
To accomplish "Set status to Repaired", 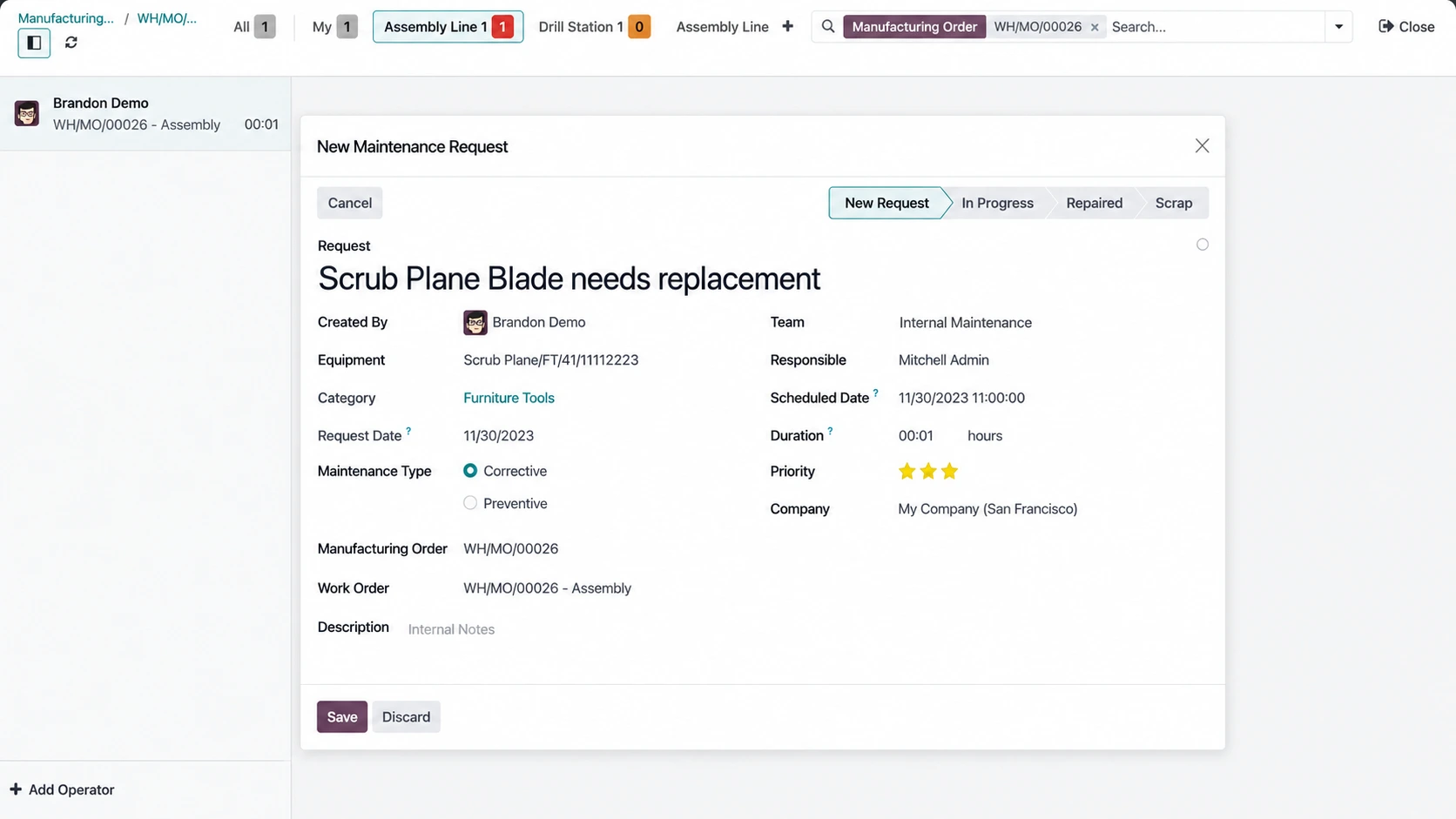I will click(1094, 203).
